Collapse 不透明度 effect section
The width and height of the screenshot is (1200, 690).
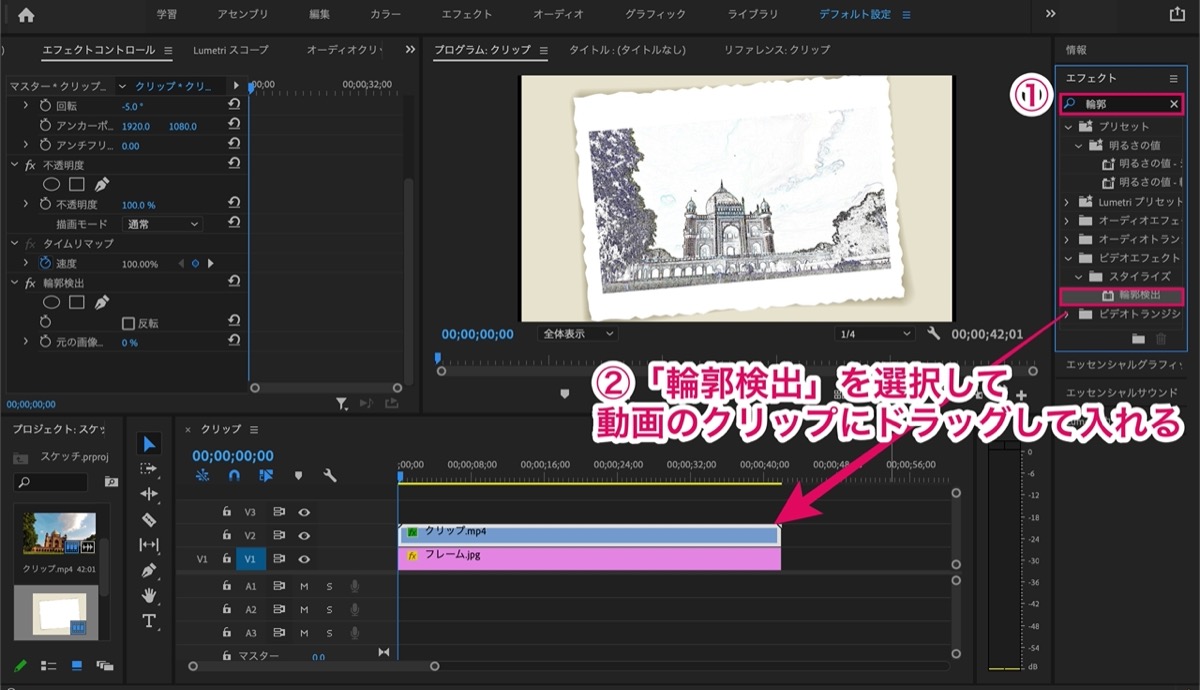(x=14, y=165)
